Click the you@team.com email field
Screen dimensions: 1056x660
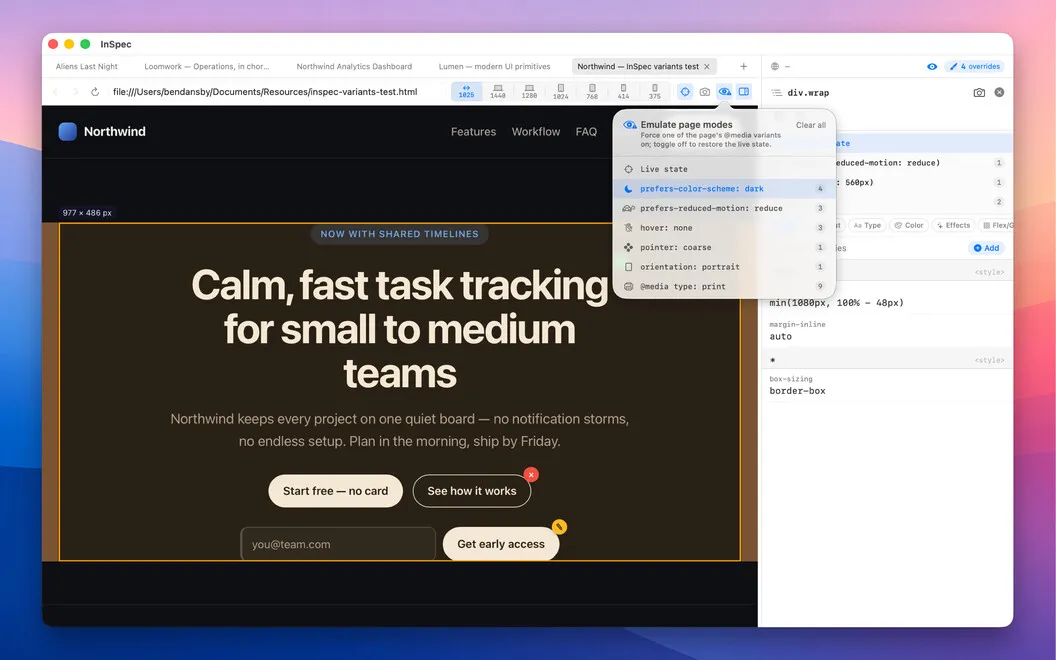pos(338,544)
